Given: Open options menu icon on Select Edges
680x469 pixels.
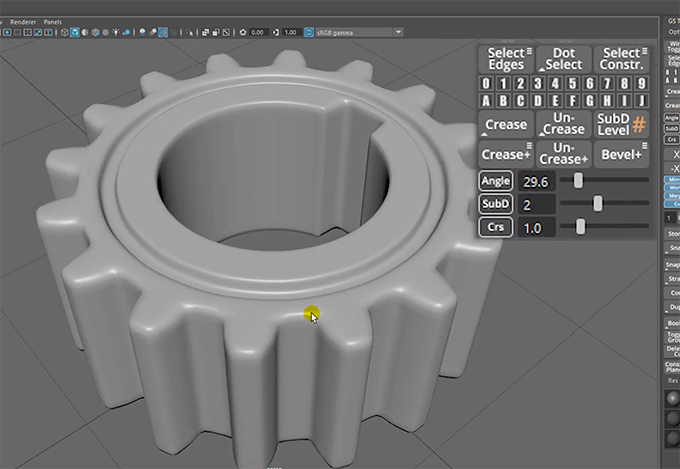Looking at the screenshot, I should coord(529,51).
